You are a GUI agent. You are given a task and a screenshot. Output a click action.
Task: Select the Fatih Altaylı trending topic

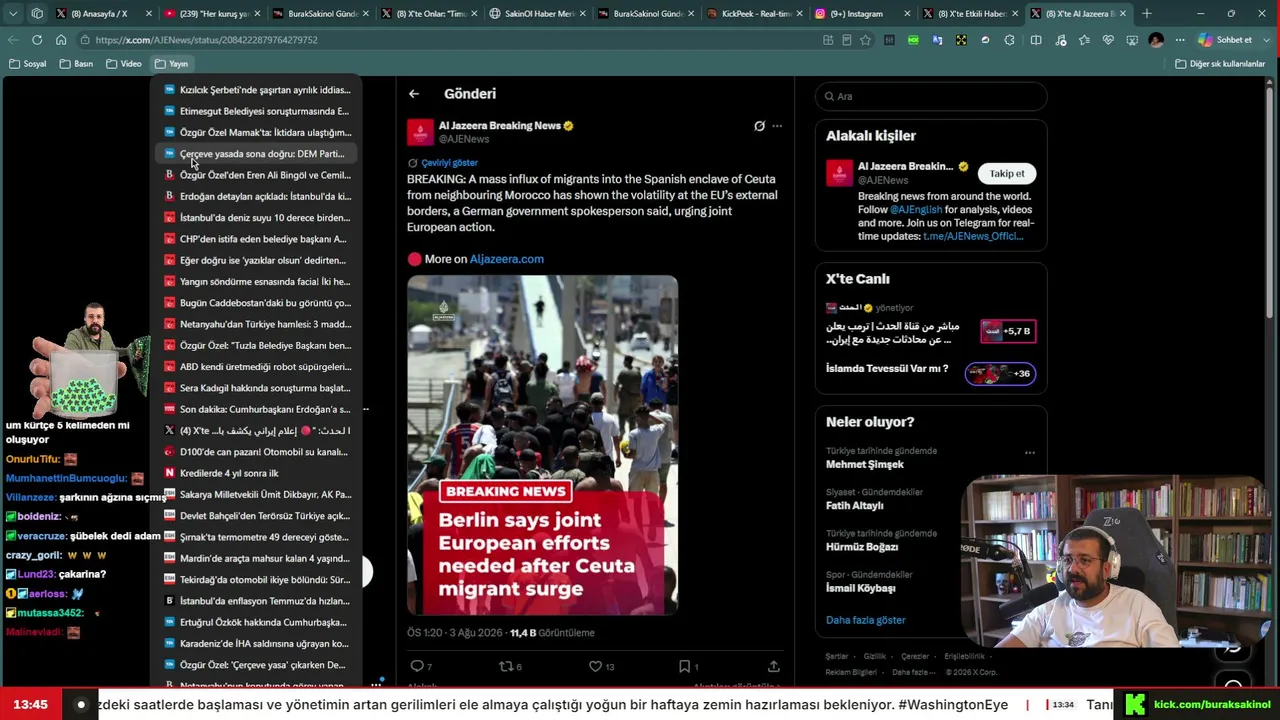(855, 506)
